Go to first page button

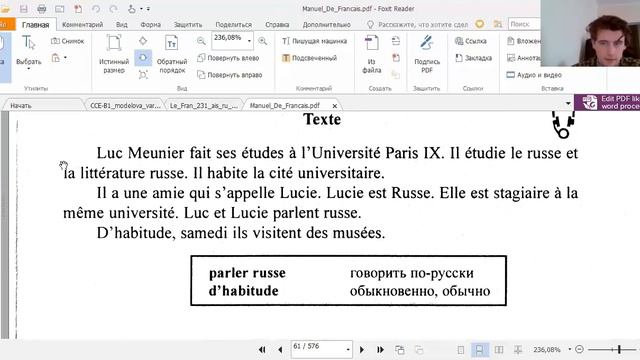pyautogui.click(x=262, y=350)
